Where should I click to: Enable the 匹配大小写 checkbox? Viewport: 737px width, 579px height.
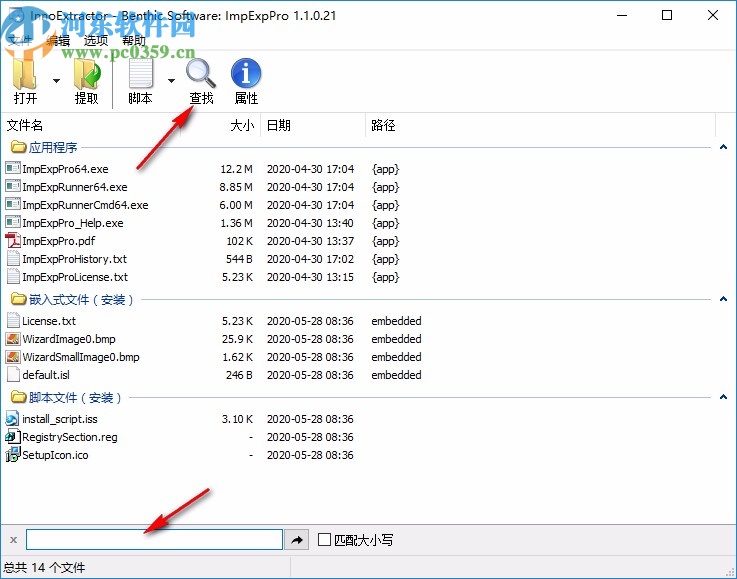(324, 540)
